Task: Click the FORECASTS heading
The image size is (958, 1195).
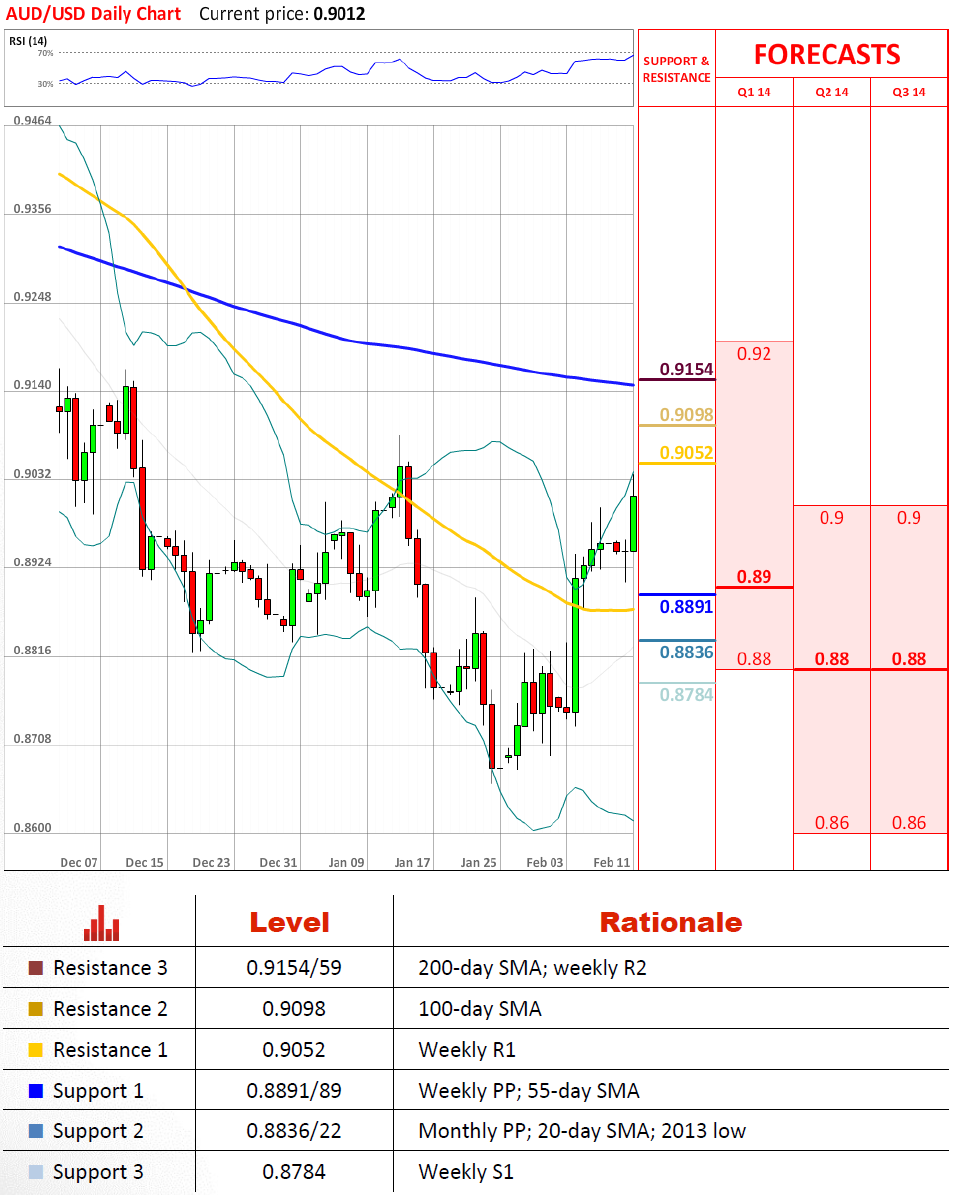Action: pyautogui.click(x=827, y=55)
